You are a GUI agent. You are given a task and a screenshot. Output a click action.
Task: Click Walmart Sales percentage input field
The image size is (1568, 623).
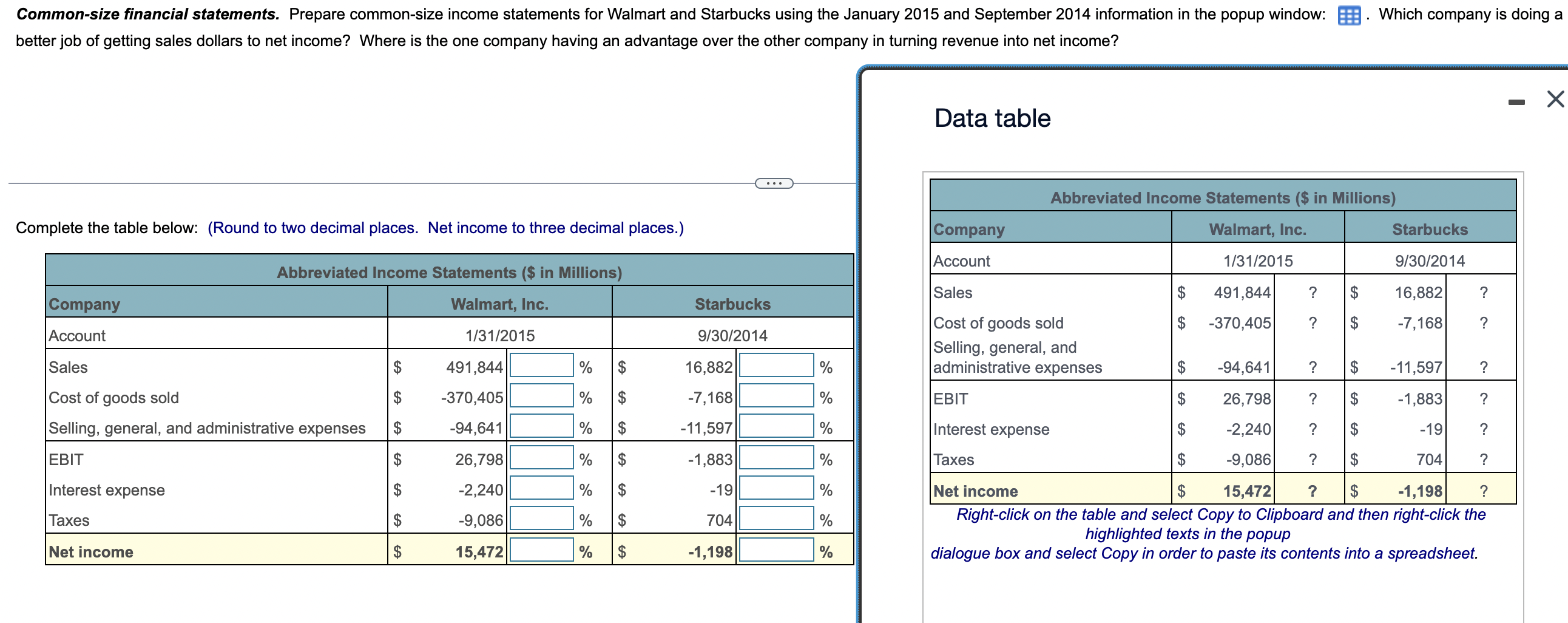click(x=541, y=366)
